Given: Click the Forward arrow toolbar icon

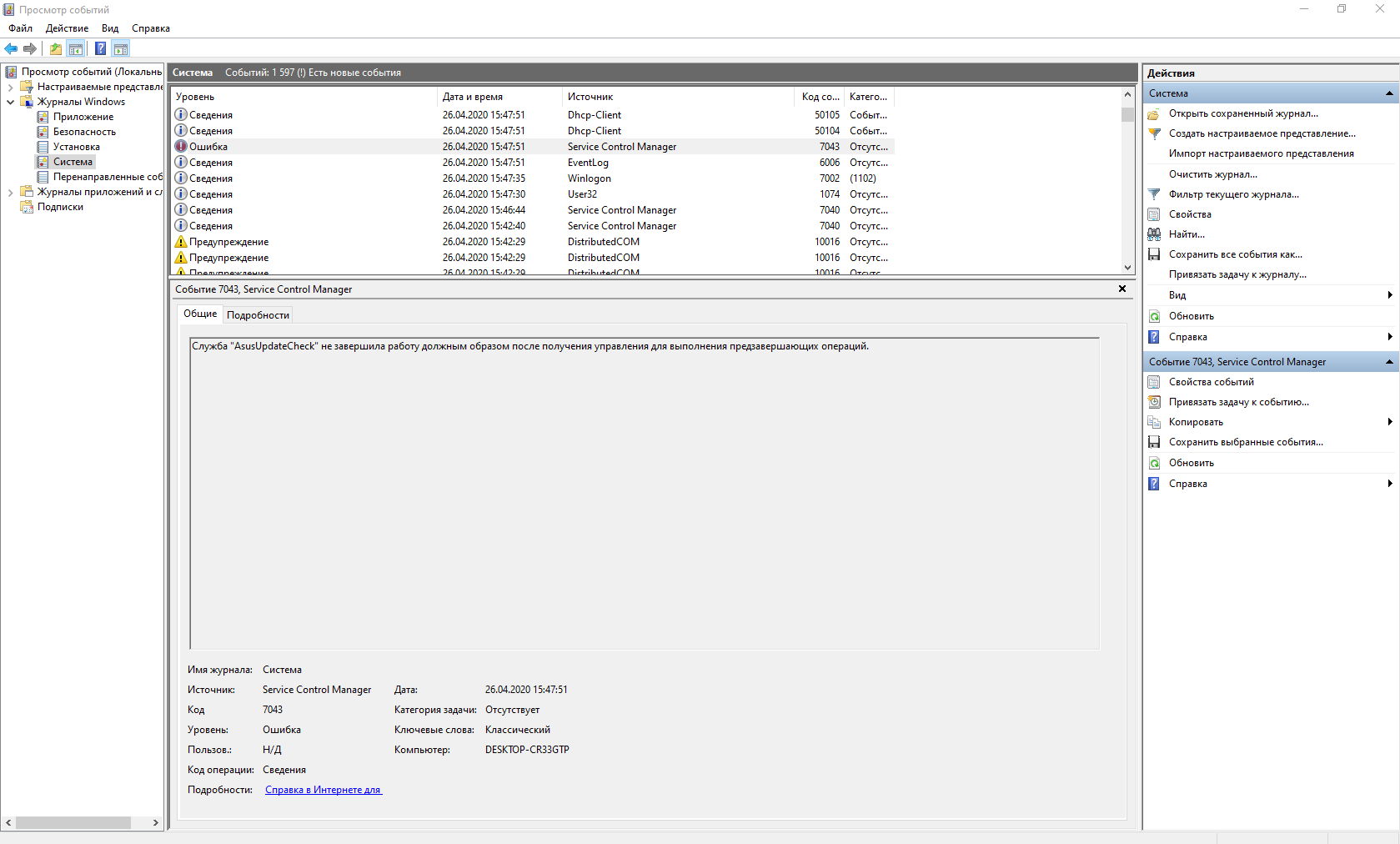Looking at the screenshot, I should coord(30,48).
